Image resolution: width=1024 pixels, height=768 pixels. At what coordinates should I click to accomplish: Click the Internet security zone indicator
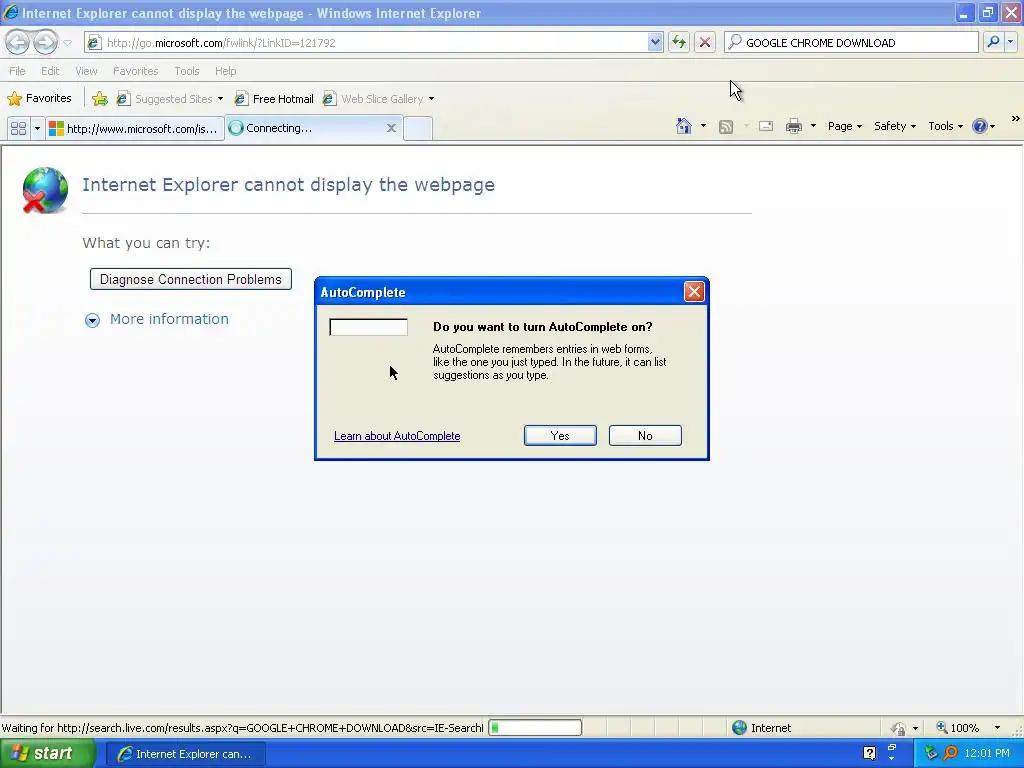762,728
